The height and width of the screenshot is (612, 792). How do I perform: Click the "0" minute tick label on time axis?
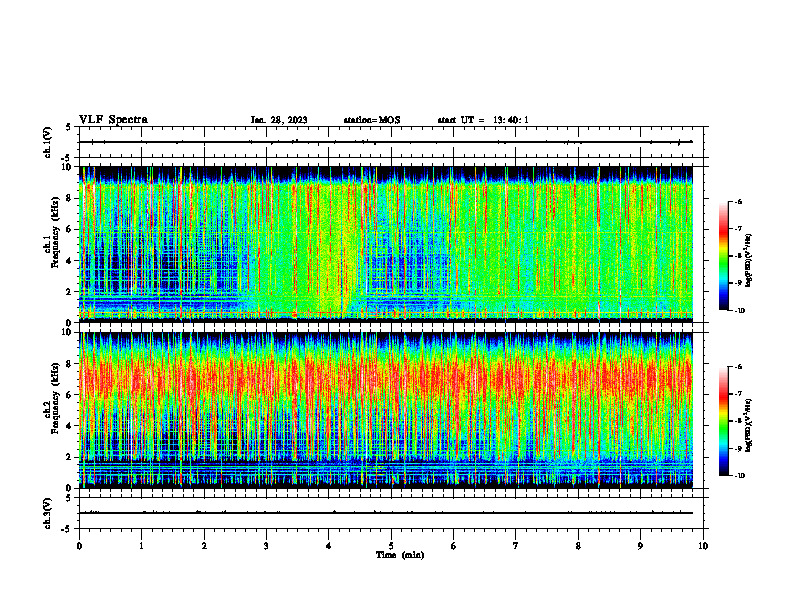[79, 546]
